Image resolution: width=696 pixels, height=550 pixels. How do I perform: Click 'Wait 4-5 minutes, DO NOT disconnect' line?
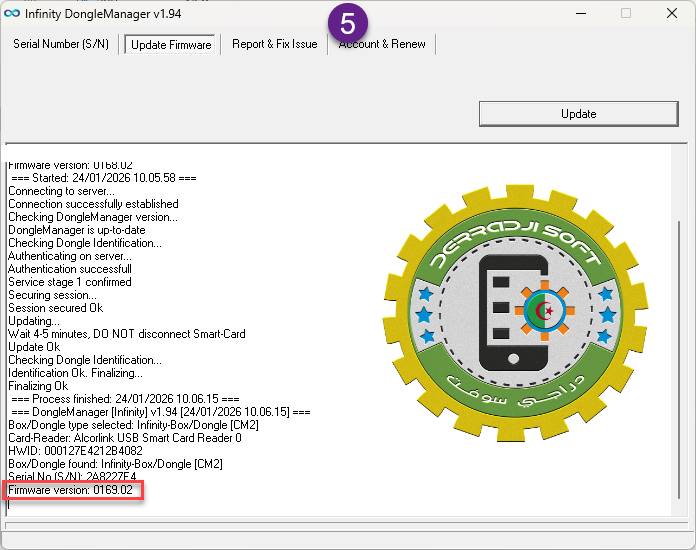point(127,334)
